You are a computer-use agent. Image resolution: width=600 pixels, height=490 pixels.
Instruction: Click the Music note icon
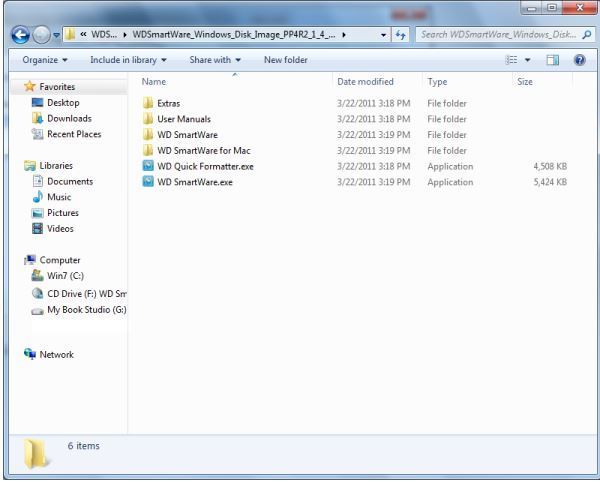(x=38, y=197)
